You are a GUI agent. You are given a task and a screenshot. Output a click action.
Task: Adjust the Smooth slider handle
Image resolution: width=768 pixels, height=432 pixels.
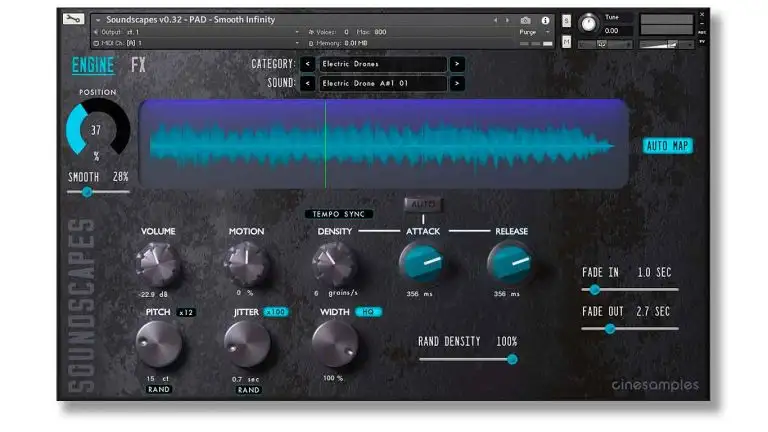[87, 192]
